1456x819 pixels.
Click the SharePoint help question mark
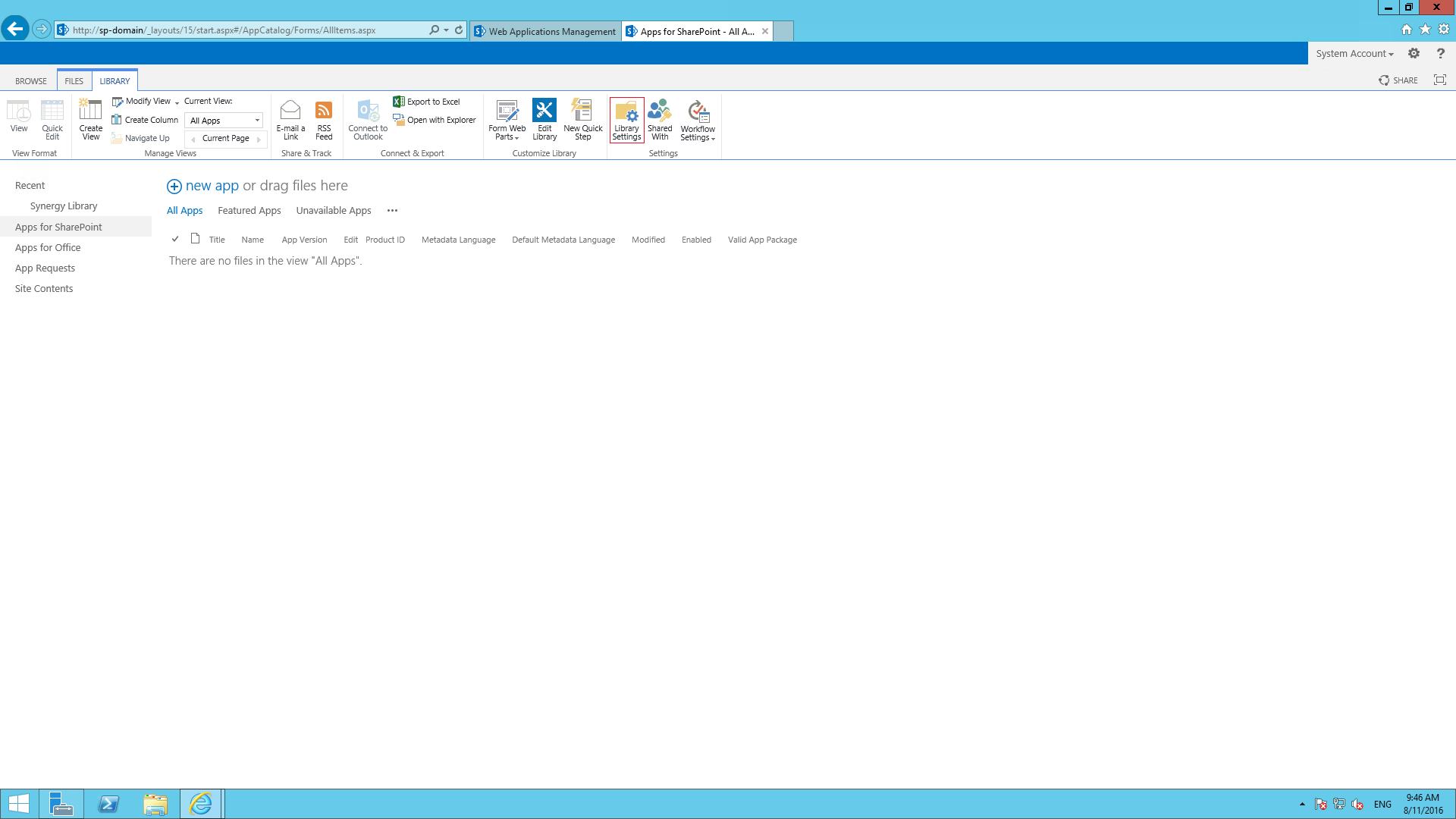1440,53
